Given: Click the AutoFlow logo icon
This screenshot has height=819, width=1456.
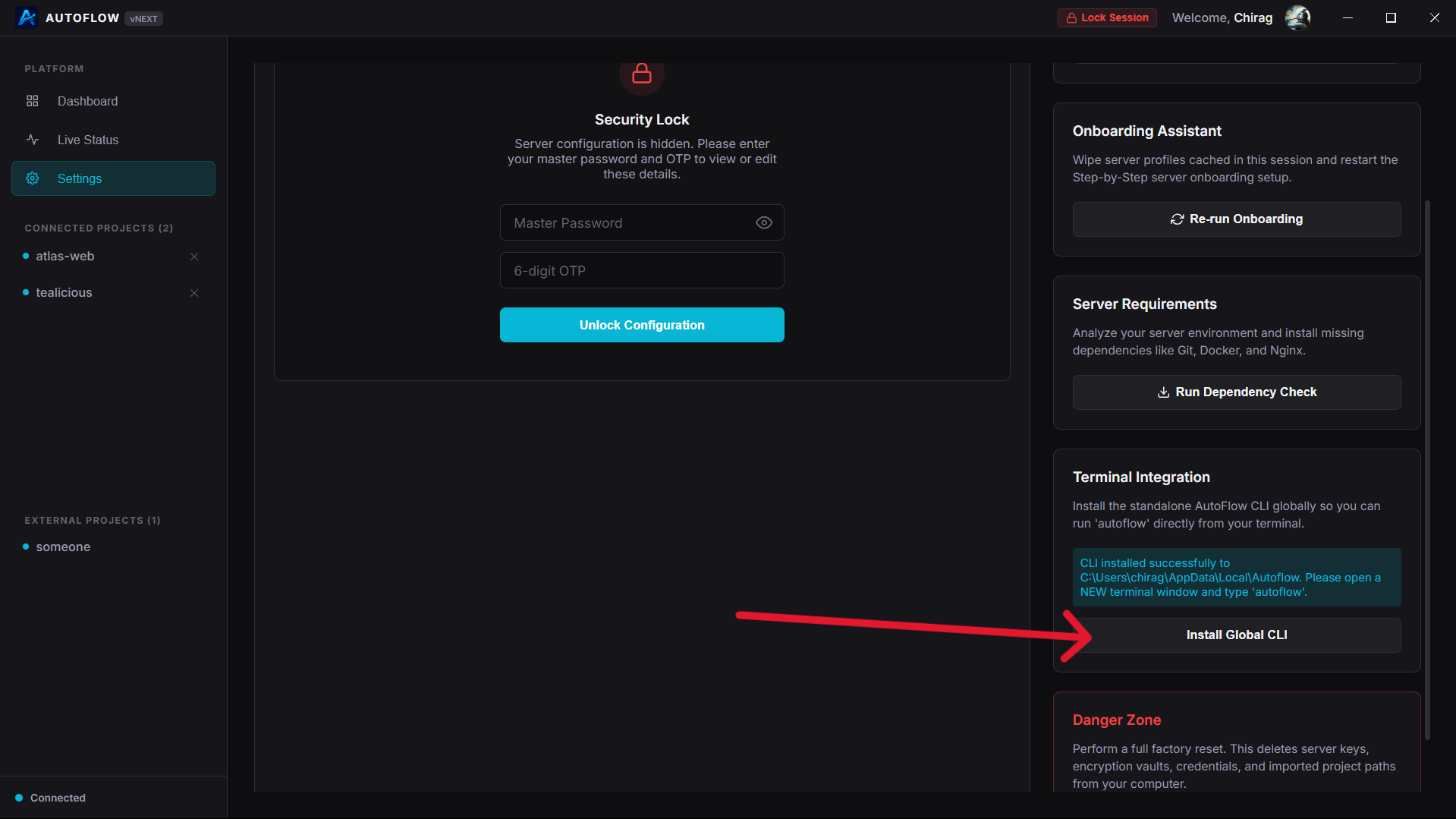Looking at the screenshot, I should (x=27, y=17).
